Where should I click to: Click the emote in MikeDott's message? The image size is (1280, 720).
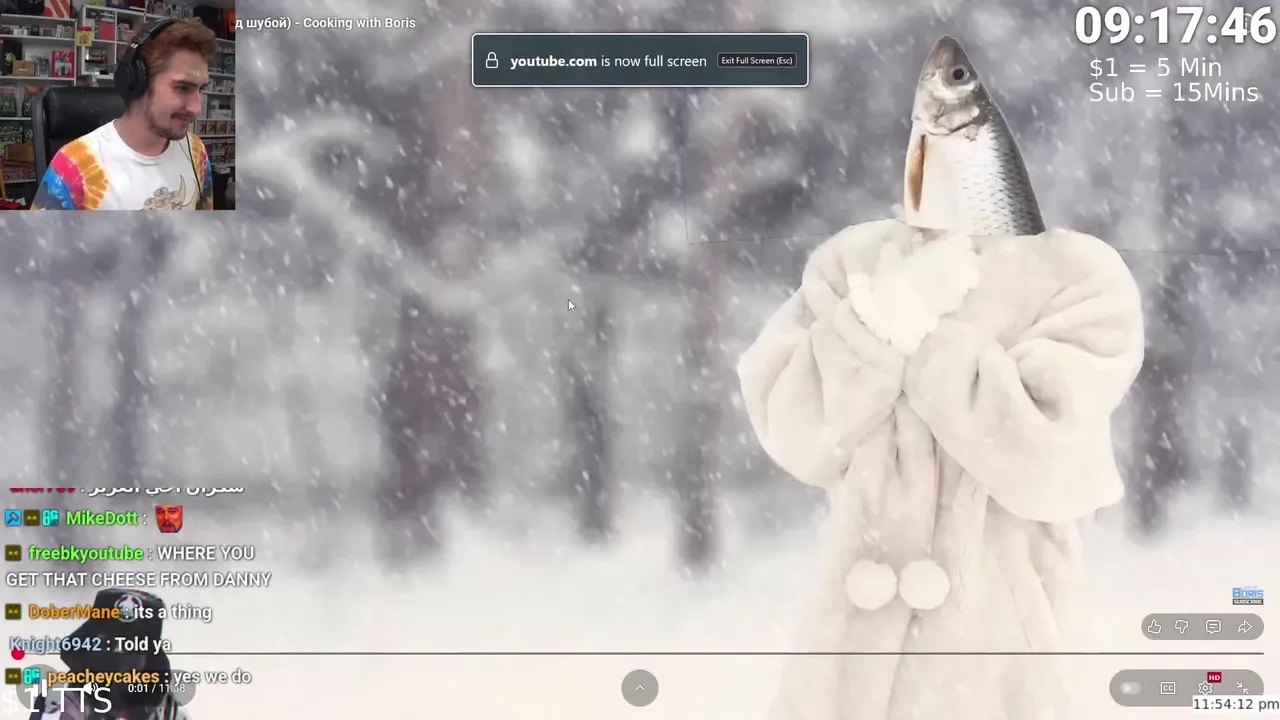[x=169, y=518]
